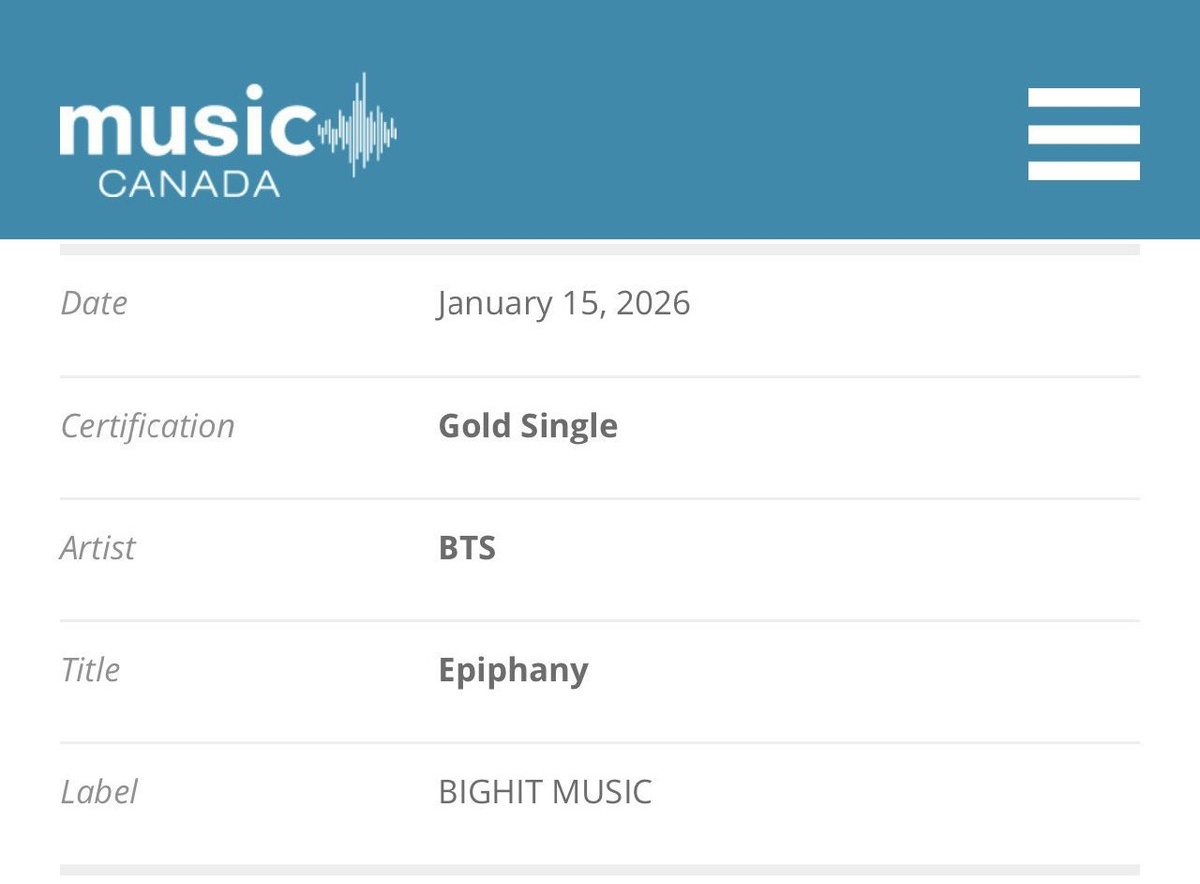Click the 'Certification' field label
Screen dimensions: 1200x884
click(148, 426)
